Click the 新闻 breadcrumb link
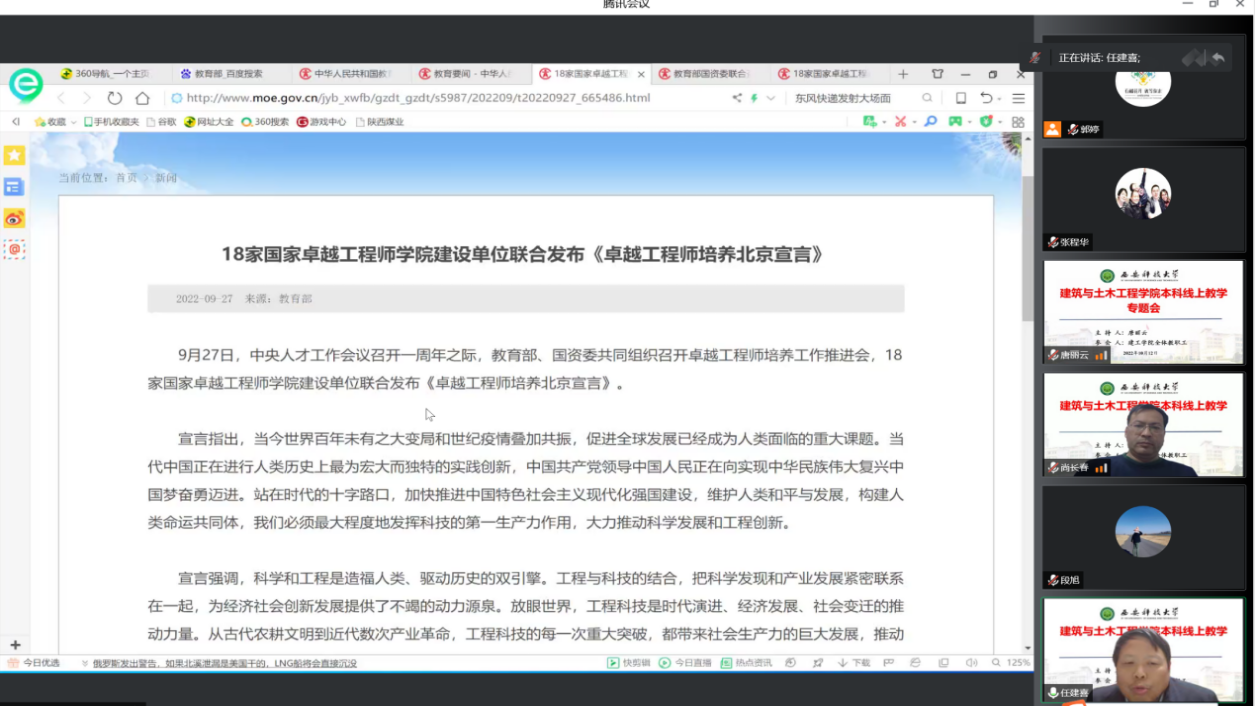The width and height of the screenshot is (1255, 706). pyautogui.click(x=166, y=178)
